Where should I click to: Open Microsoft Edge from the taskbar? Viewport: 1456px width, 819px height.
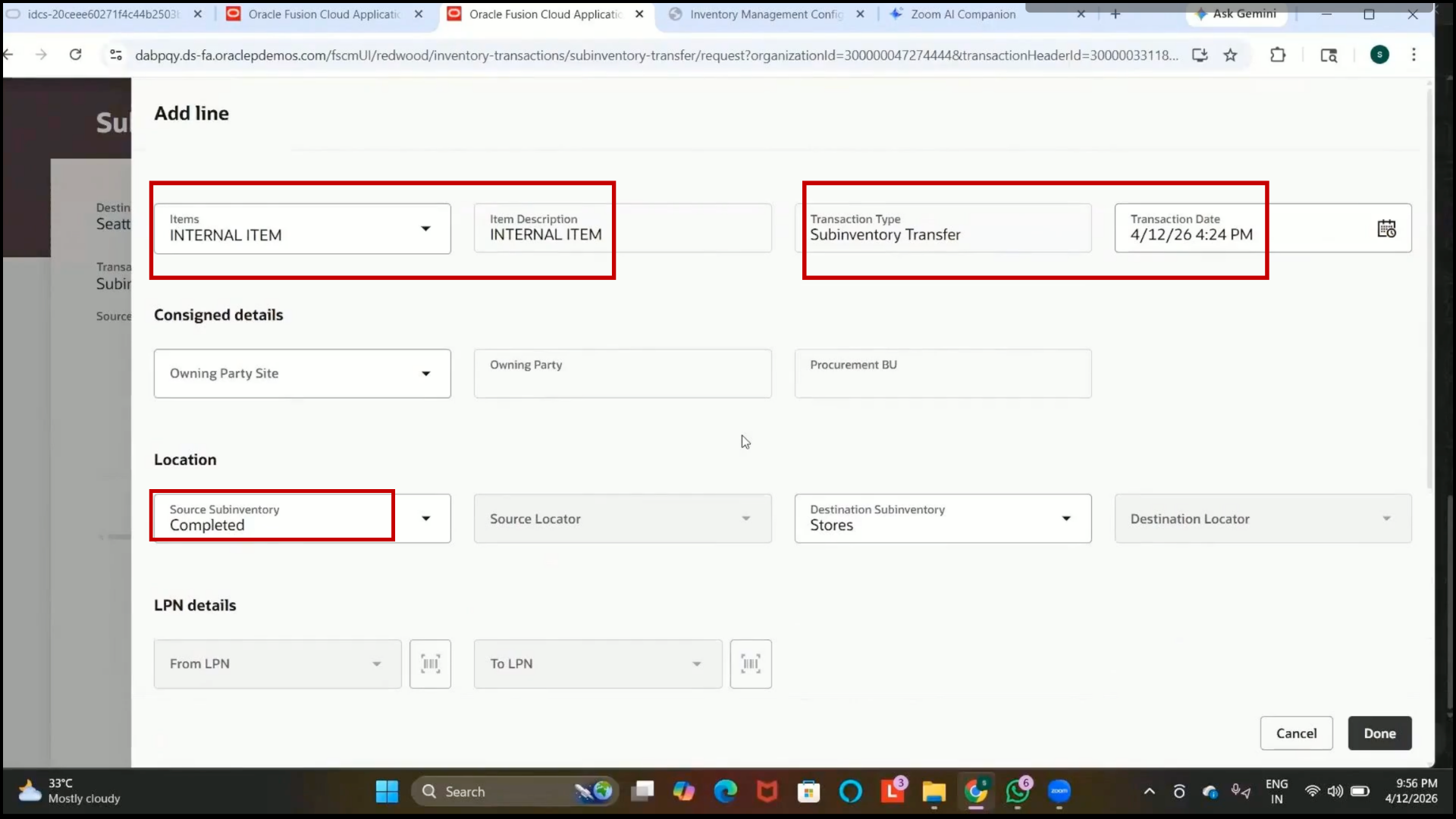(725, 792)
